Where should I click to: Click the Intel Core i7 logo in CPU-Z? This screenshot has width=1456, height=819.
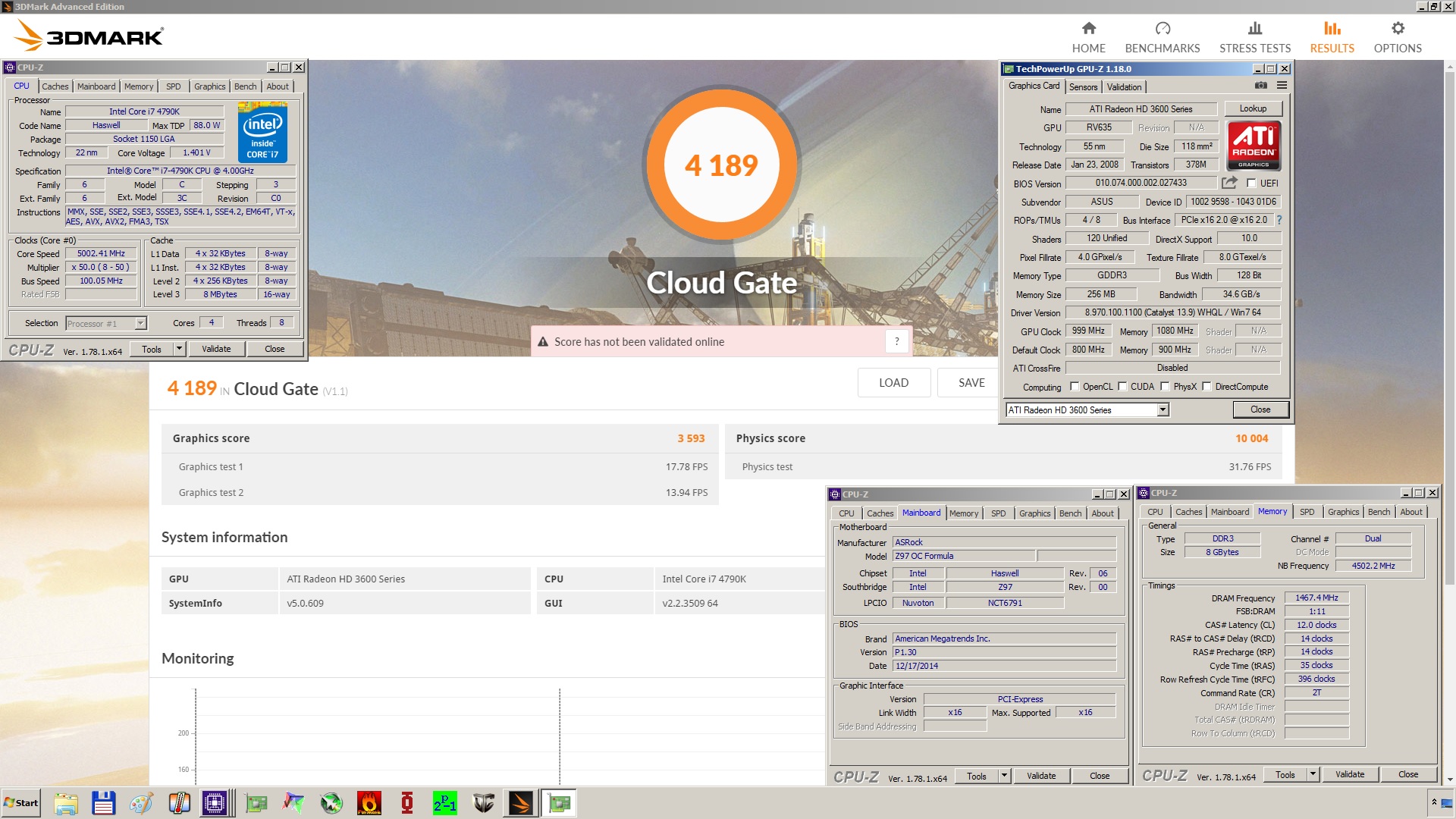coord(262,132)
